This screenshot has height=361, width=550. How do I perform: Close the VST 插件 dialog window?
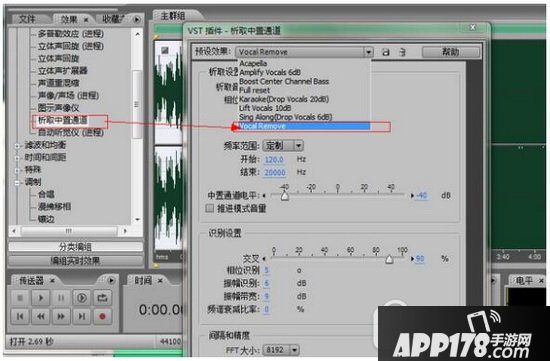click(x=473, y=27)
